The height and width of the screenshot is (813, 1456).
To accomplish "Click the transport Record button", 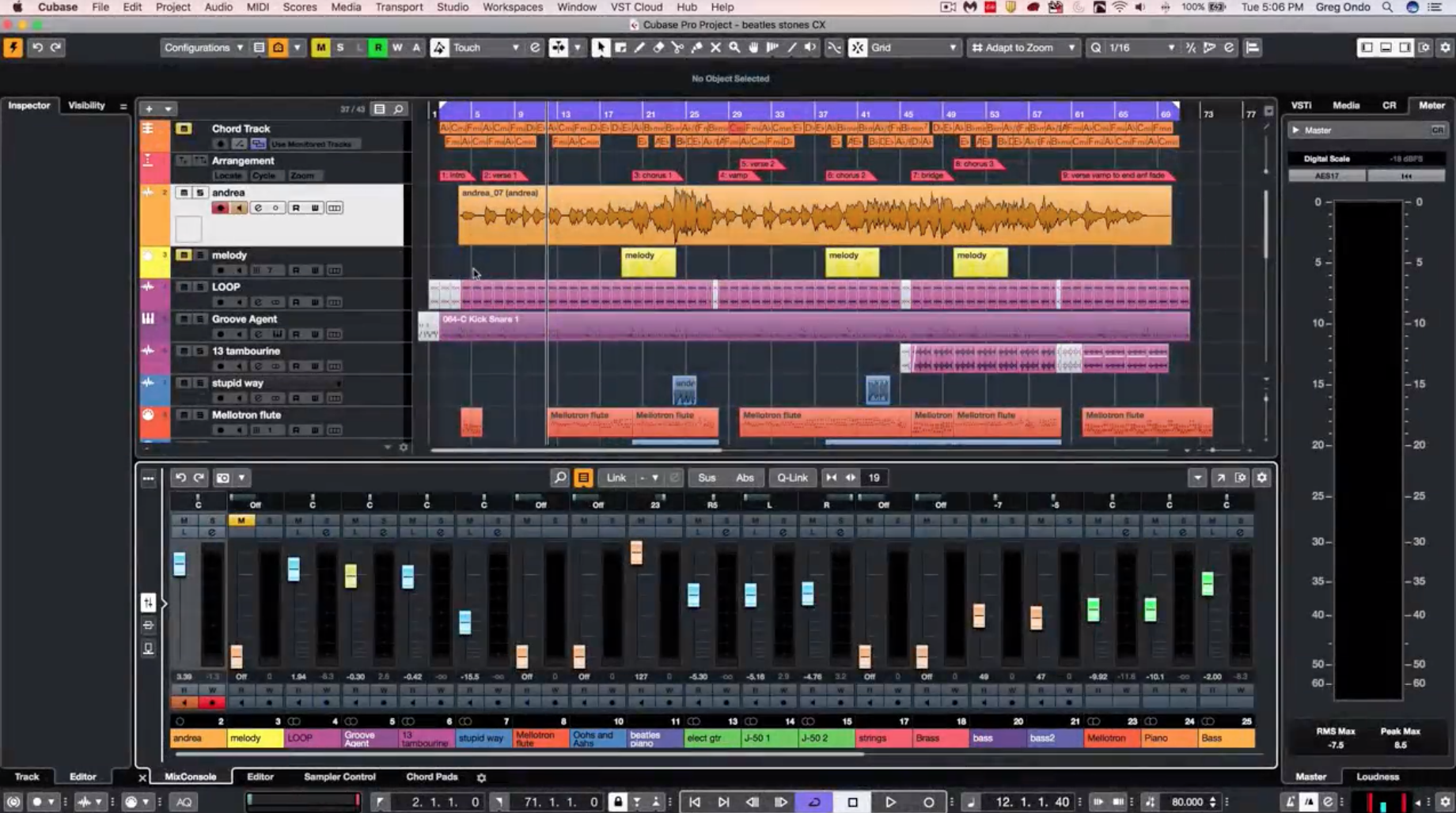I will 928,802.
